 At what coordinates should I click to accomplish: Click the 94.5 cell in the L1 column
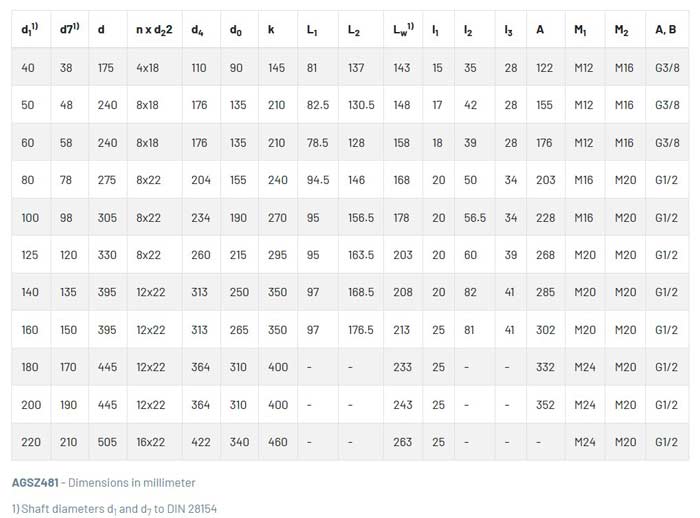coord(318,180)
